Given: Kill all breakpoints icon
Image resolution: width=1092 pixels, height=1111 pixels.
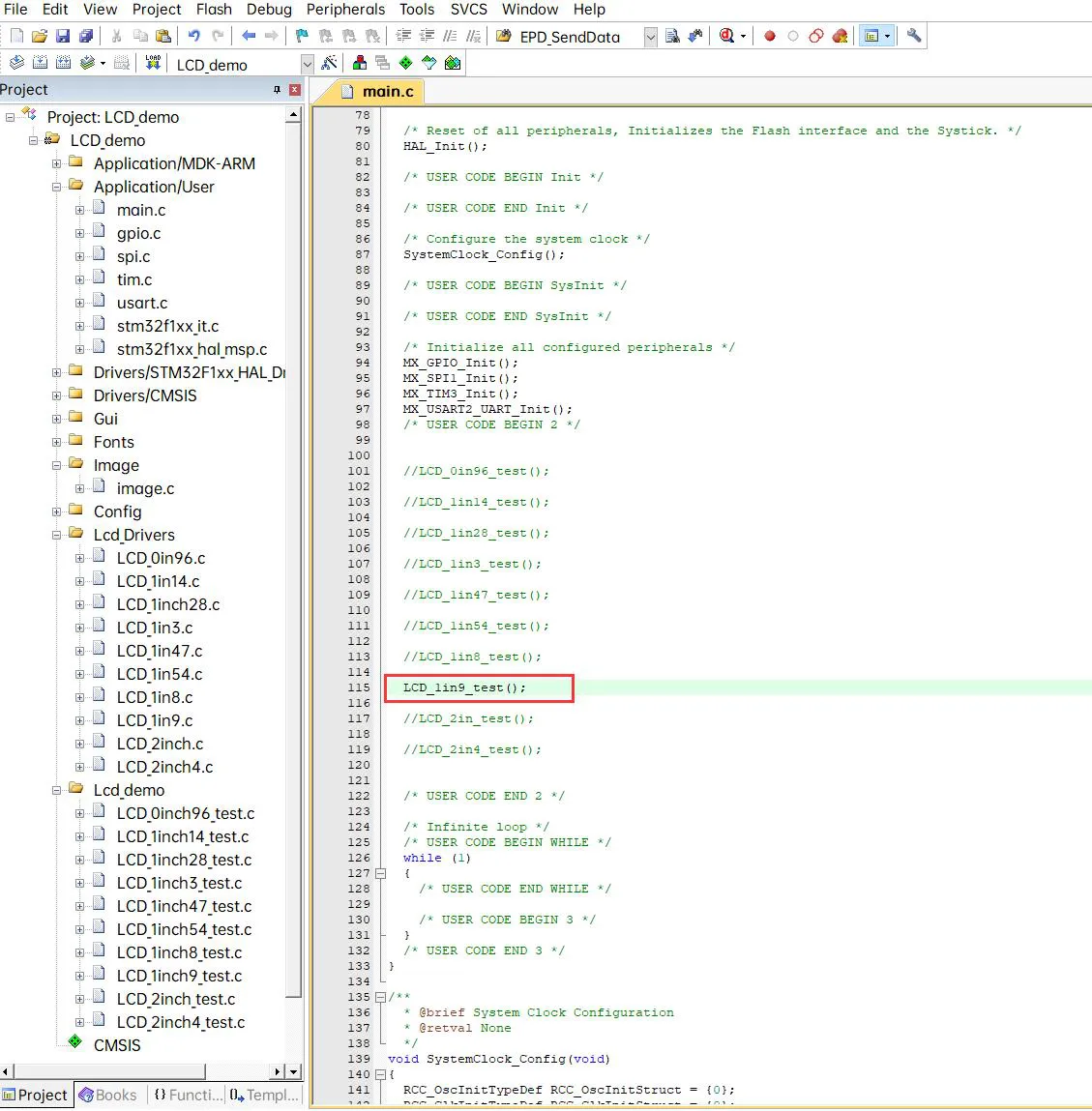Looking at the screenshot, I should click(x=840, y=36).
